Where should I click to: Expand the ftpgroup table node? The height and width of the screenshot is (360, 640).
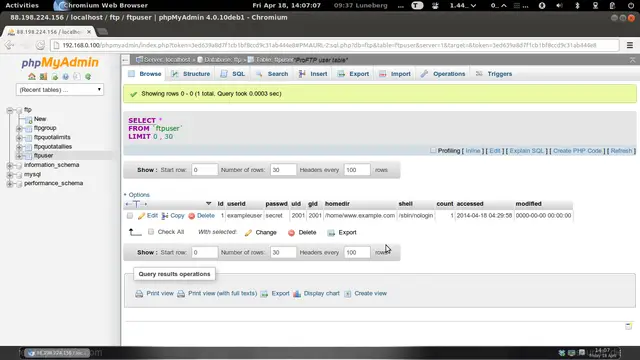(19, 128)
